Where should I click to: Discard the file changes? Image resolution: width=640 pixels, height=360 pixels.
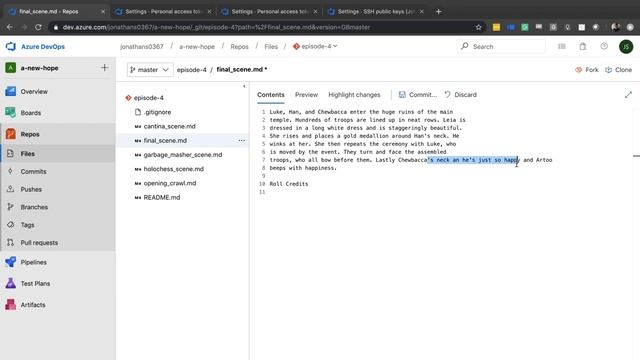point(460,95)
